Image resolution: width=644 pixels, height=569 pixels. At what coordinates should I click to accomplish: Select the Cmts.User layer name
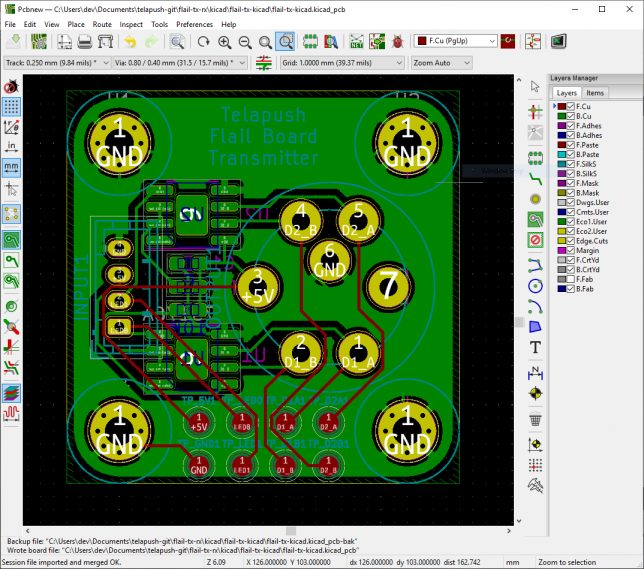pos(592,212)
